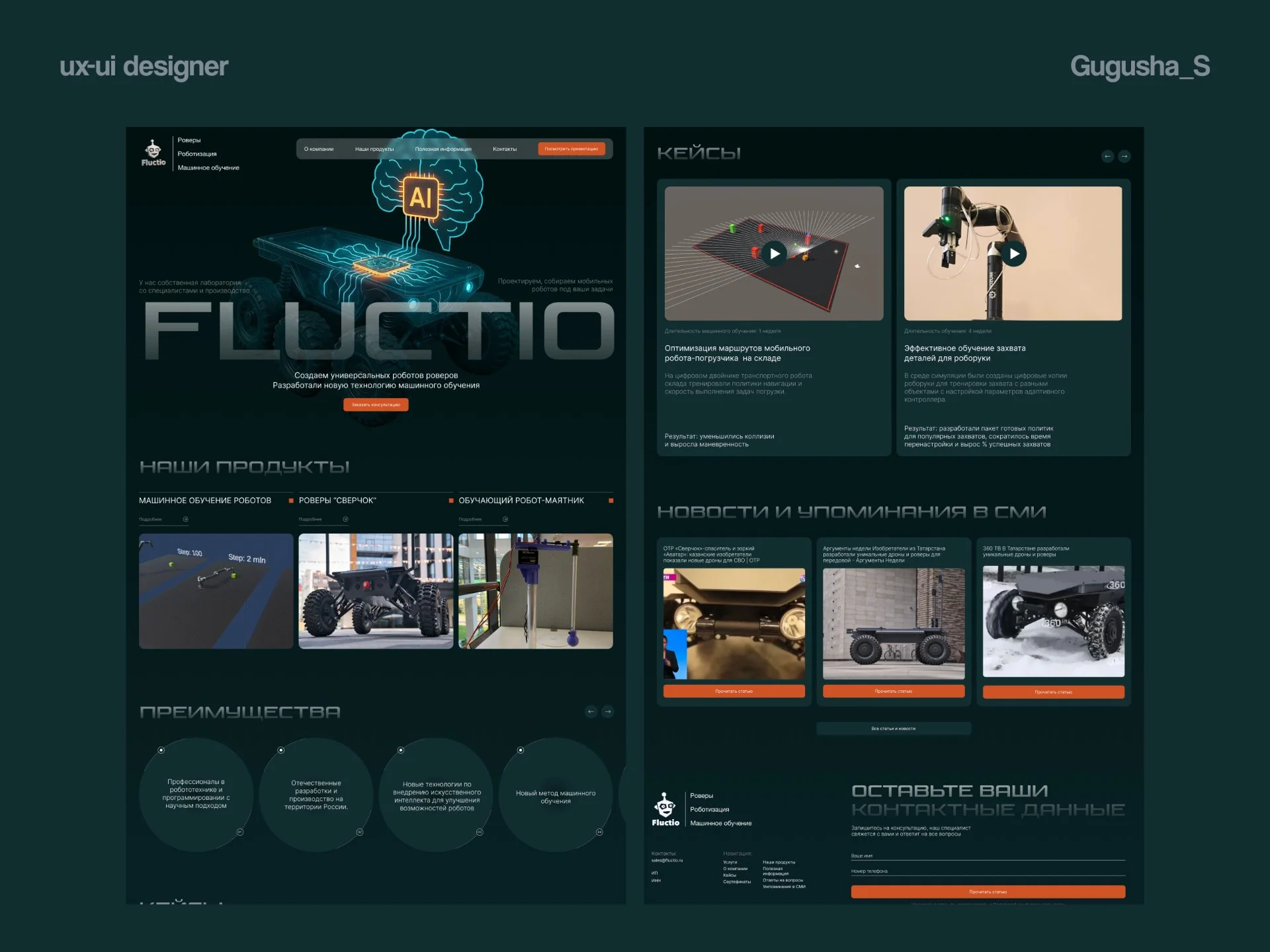Focus the Ваше имя input field
Image resolution: width=1270 pixels, height=952 pixels.
(988, 855)
